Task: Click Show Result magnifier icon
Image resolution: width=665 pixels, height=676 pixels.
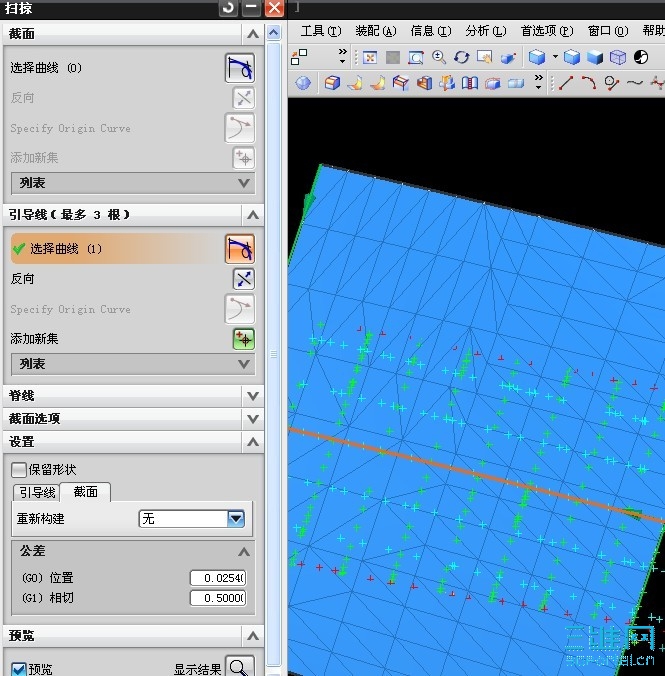Action: point(240,667)
